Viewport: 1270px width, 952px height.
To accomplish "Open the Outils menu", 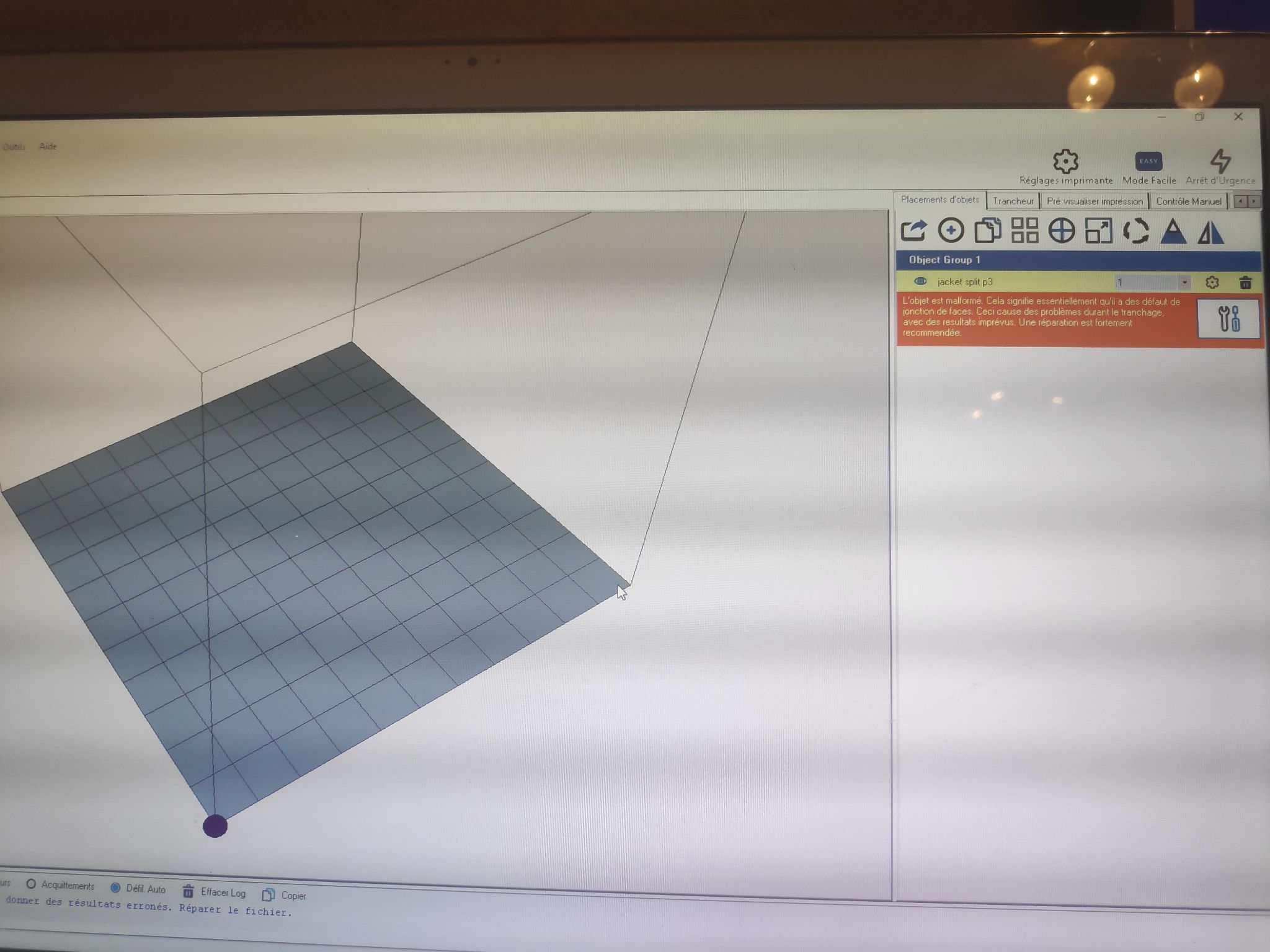I will [14, 147].
